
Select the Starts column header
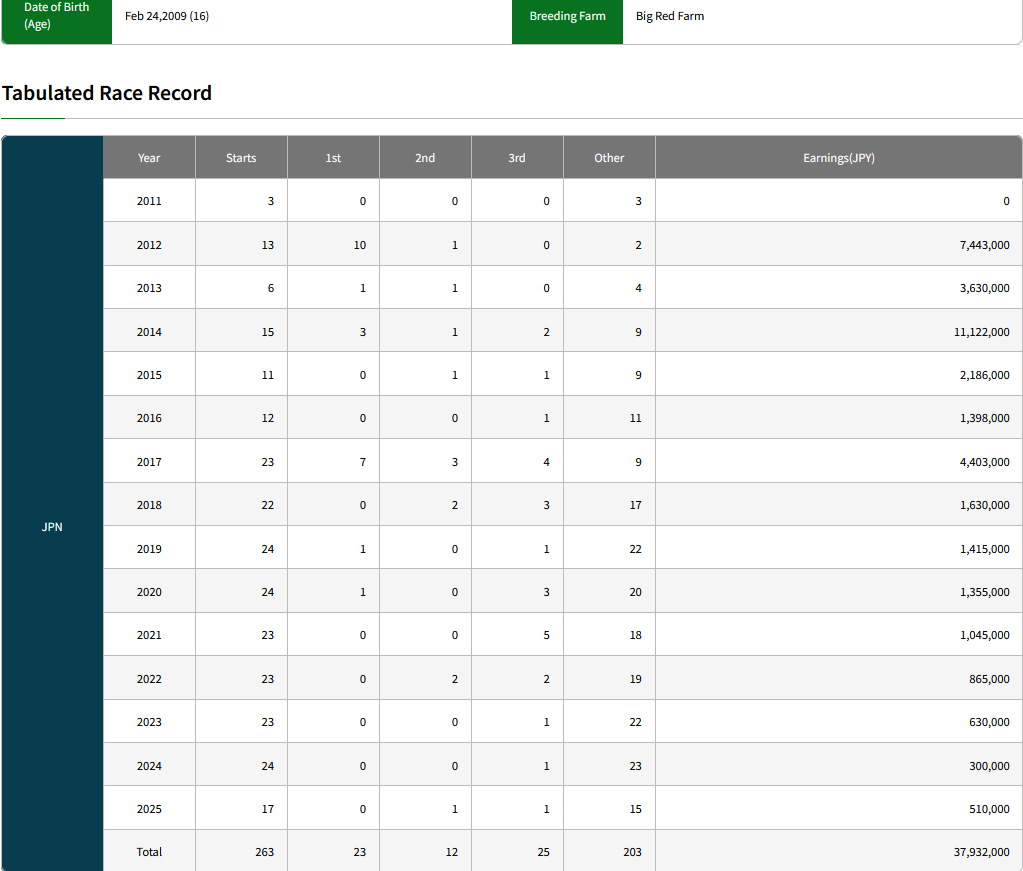241,158
